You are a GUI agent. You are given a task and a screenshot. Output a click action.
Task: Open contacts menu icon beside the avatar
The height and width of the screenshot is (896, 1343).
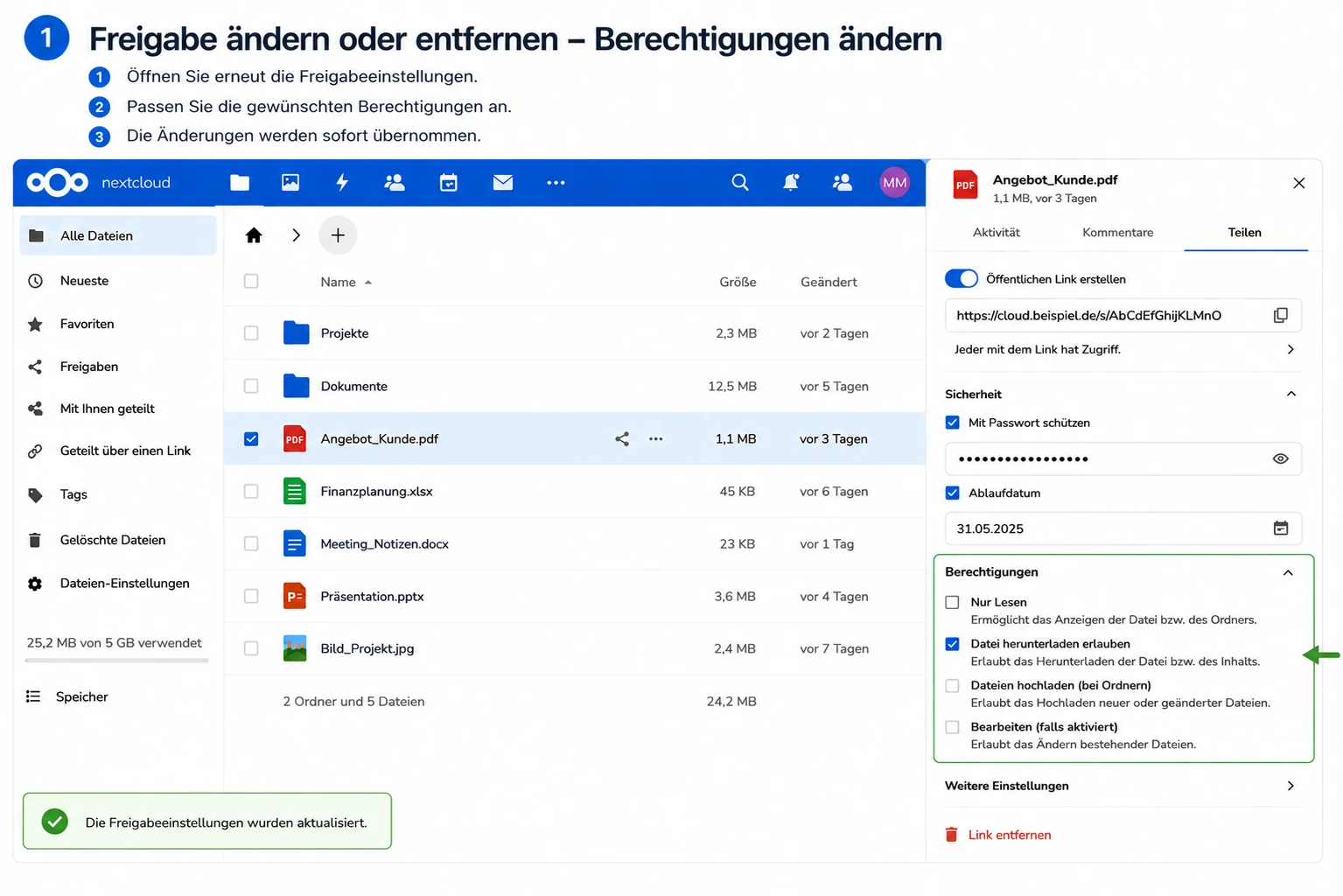843,182
